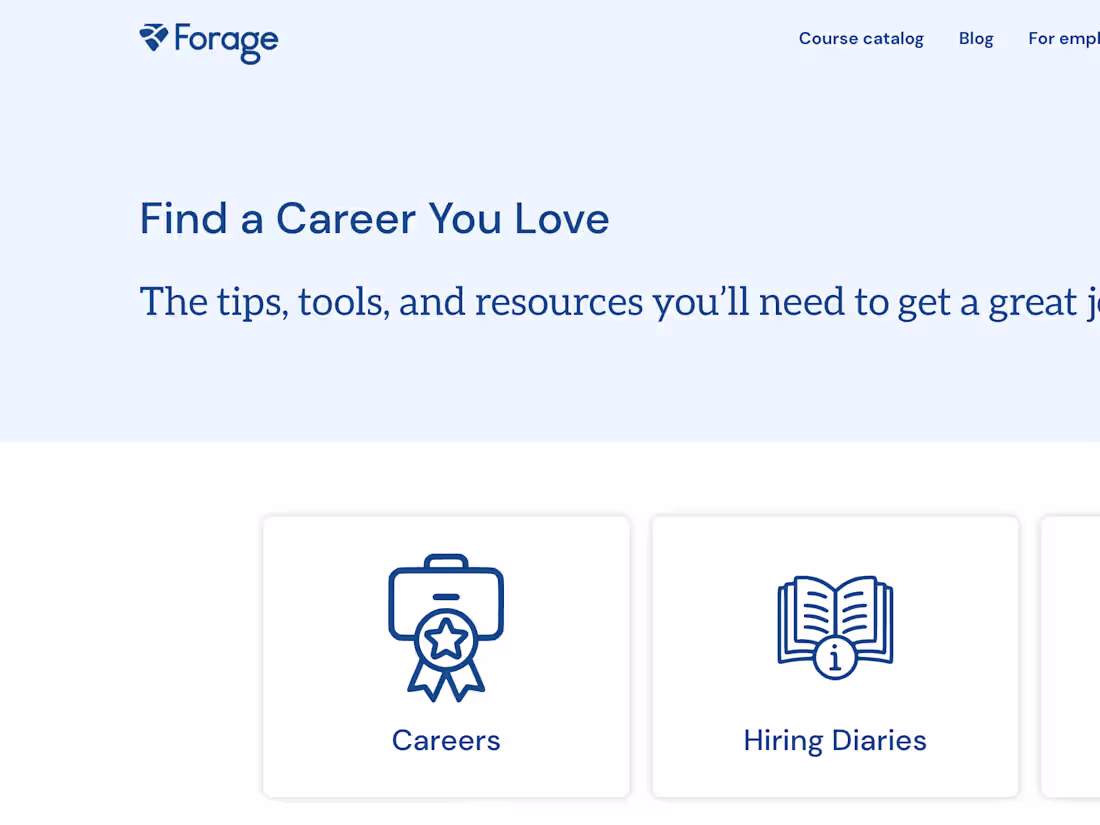Click the Careers card link
Viewport: 1100px width, 825px height.
tap(446, 656)
